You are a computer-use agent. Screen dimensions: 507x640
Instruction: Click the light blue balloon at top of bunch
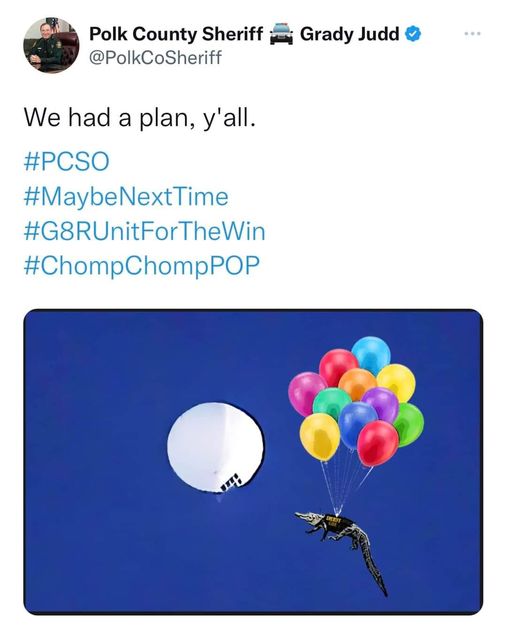point(371,355)
